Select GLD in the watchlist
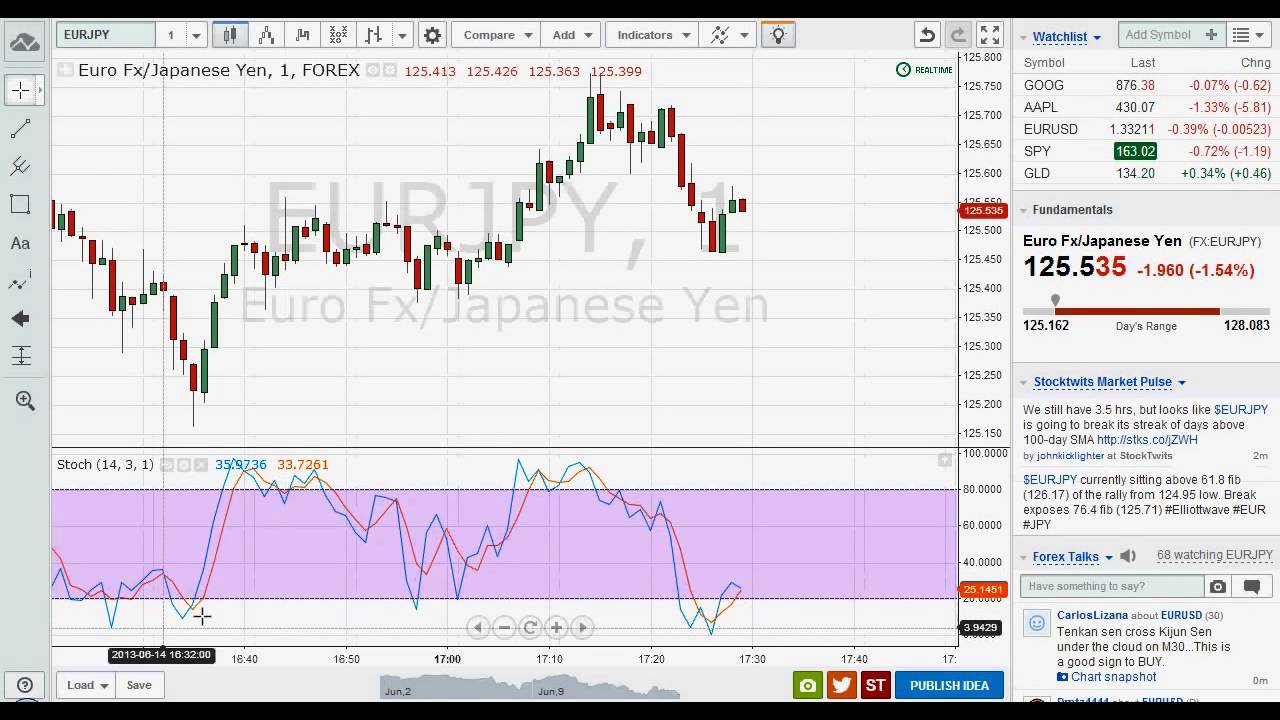 pos(1147,173)
